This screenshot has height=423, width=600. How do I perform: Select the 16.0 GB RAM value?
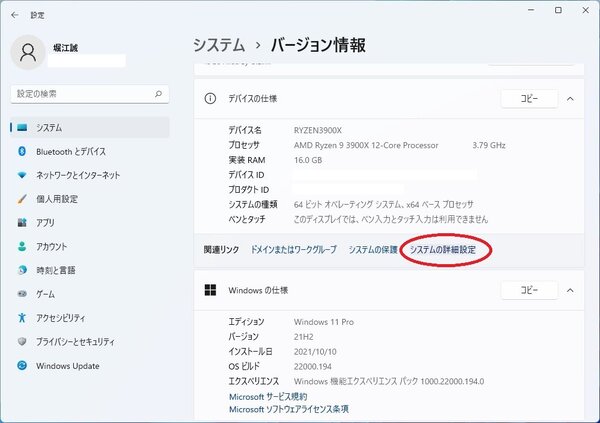308,160
